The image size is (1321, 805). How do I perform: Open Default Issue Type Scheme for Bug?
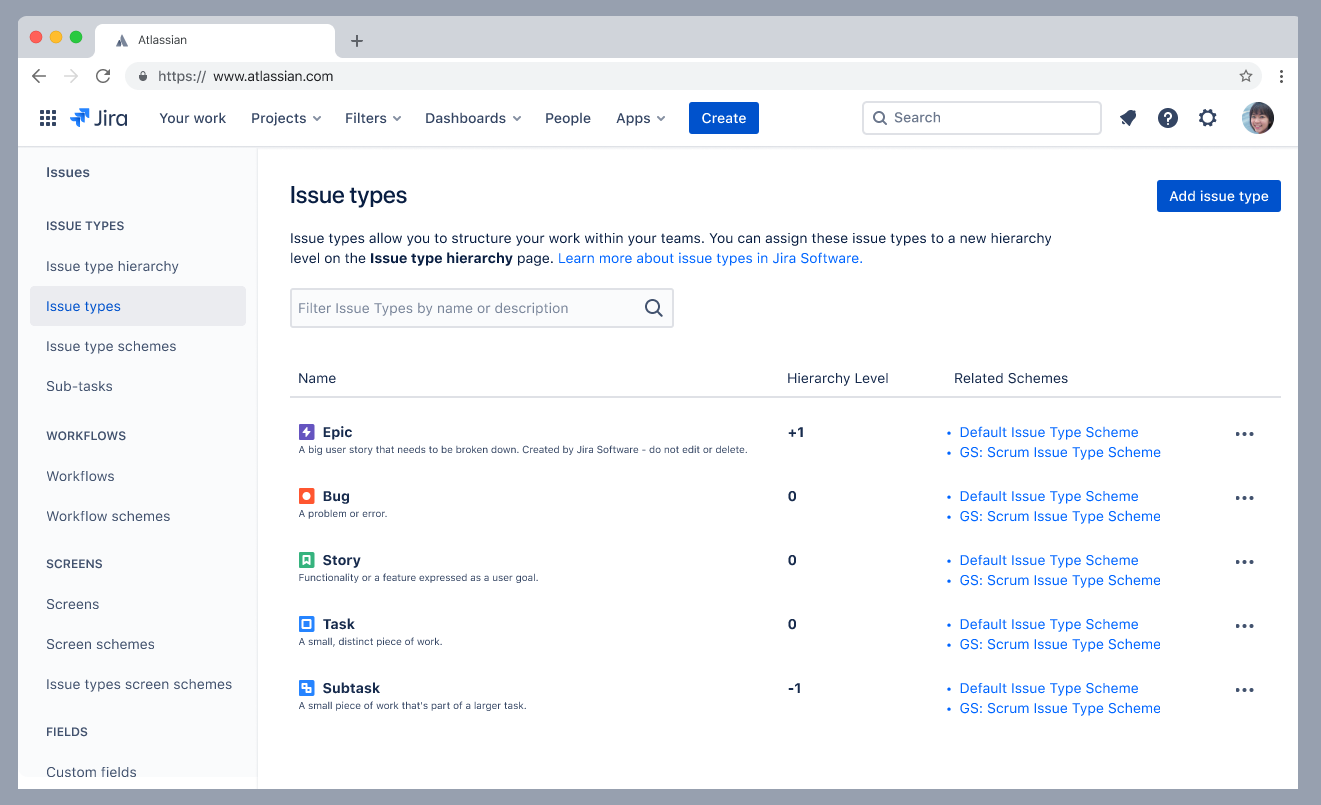click(x=1048, y=495)
